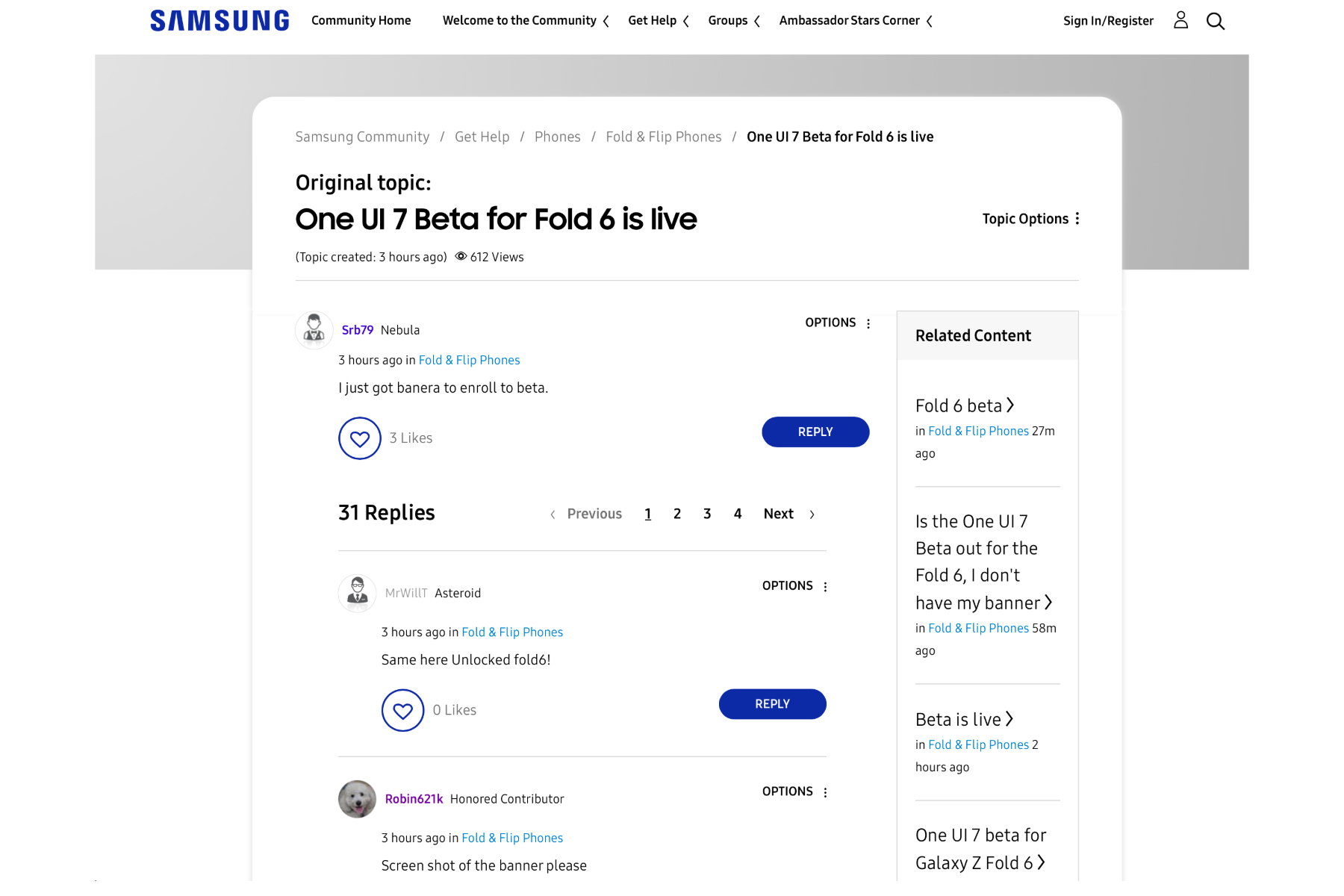Click the Samsung logo
1344x896 pixels.
coord(220,21)
